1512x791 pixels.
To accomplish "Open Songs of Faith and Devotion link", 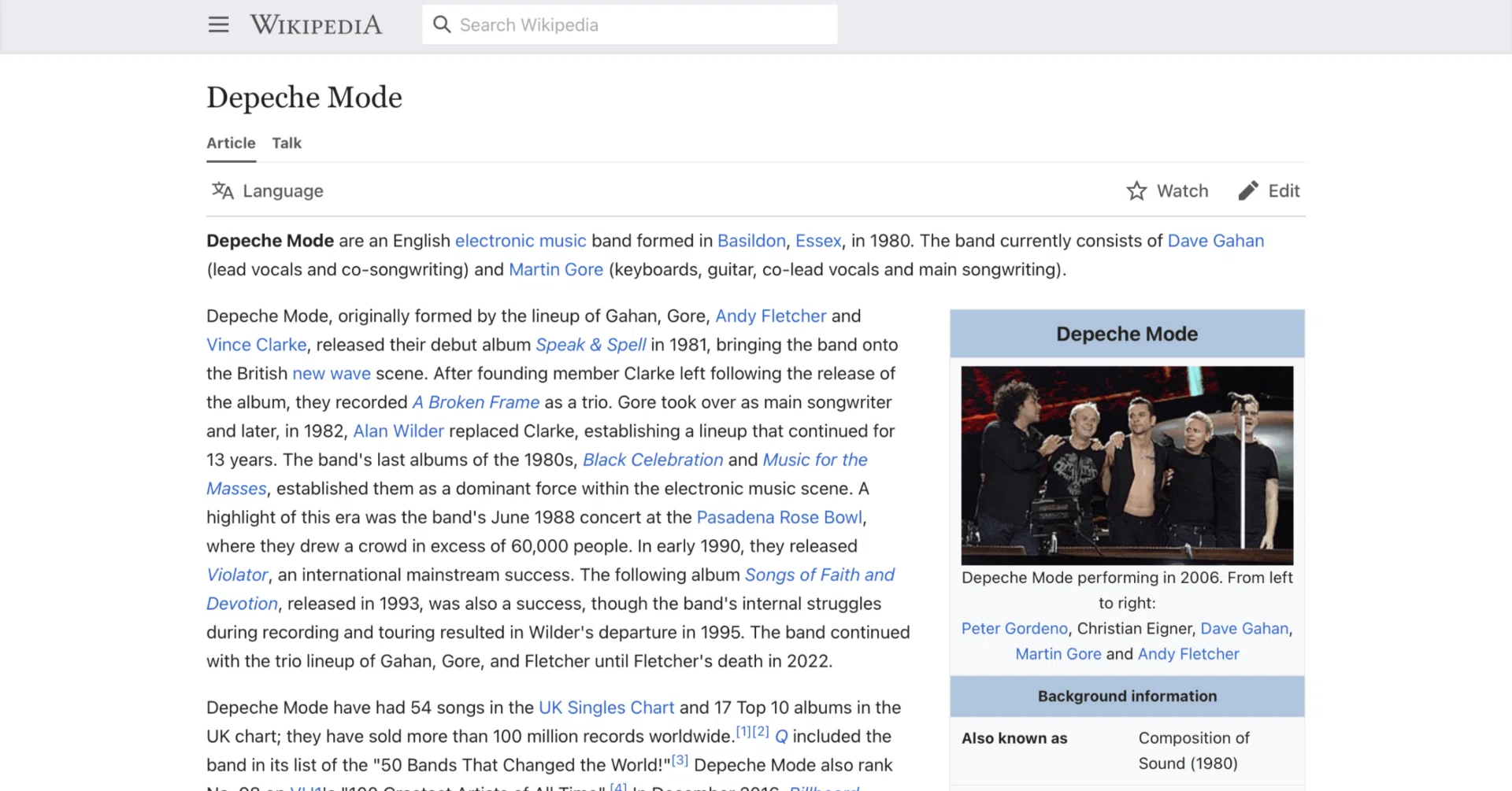I will pyautogui.click(x=820, y=575).
